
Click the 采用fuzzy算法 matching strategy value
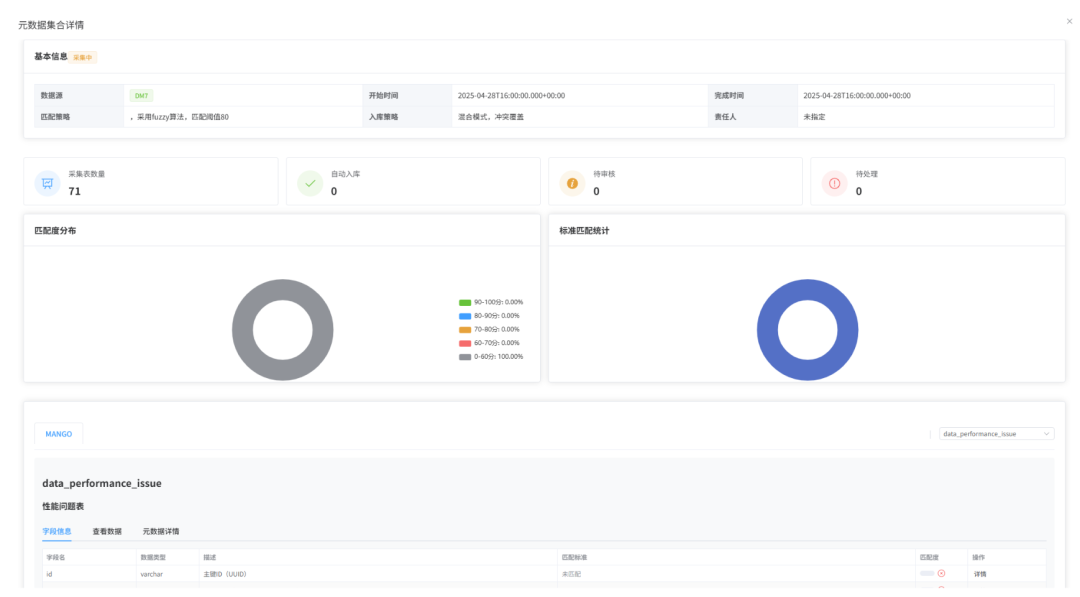[179, 117]
